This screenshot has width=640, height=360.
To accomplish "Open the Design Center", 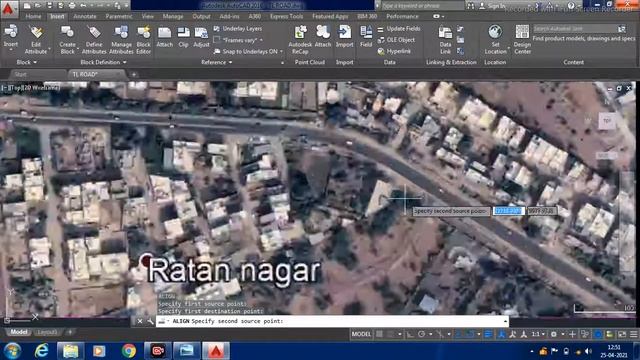I will coord(522,40).
